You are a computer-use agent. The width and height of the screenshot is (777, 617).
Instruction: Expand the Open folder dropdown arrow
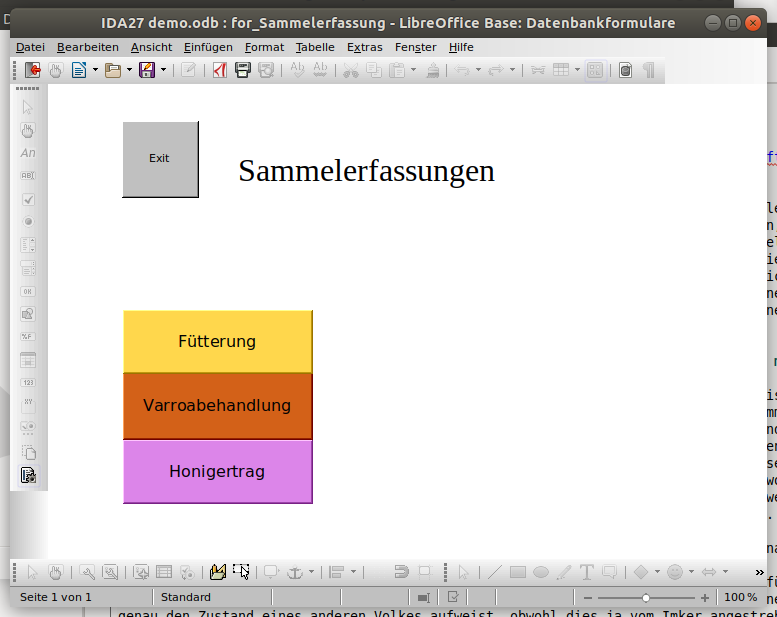[129, 70]
